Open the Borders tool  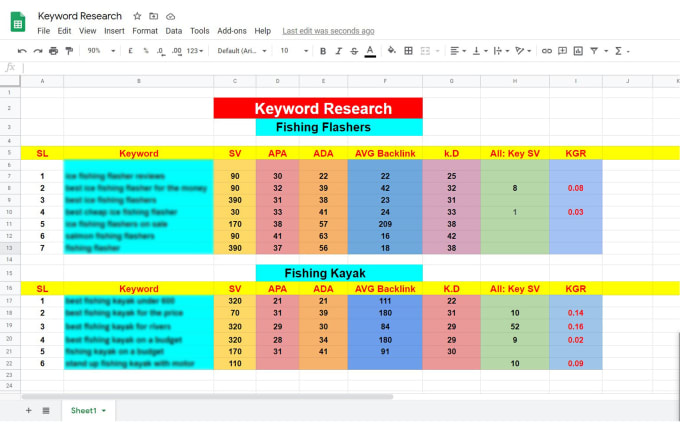(408, 51)
